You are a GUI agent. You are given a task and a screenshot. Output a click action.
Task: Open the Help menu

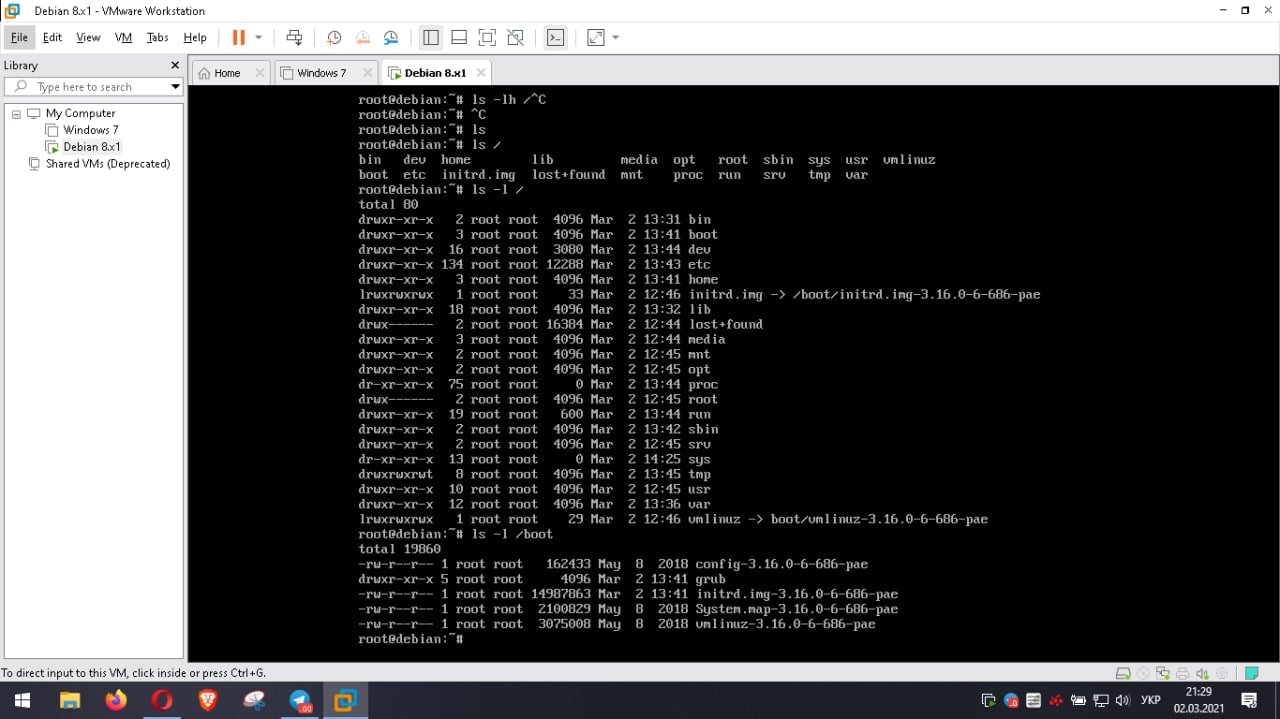click(195, 37)
